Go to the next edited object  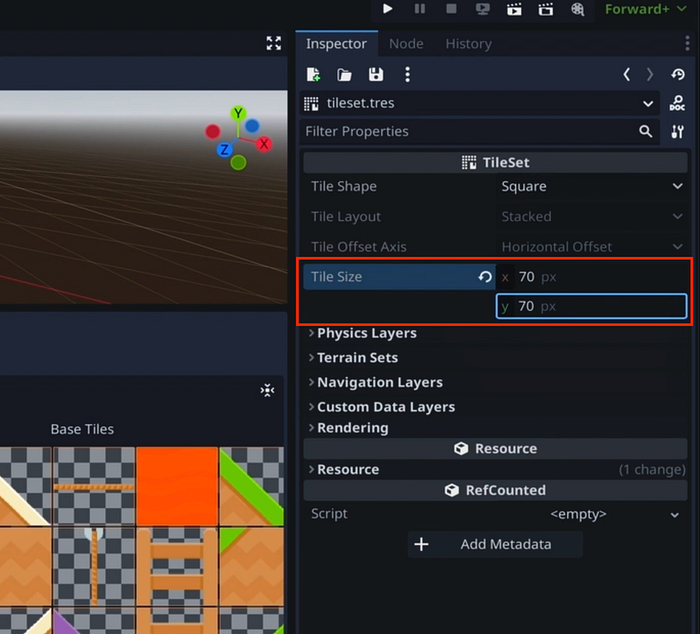point(650,75)
